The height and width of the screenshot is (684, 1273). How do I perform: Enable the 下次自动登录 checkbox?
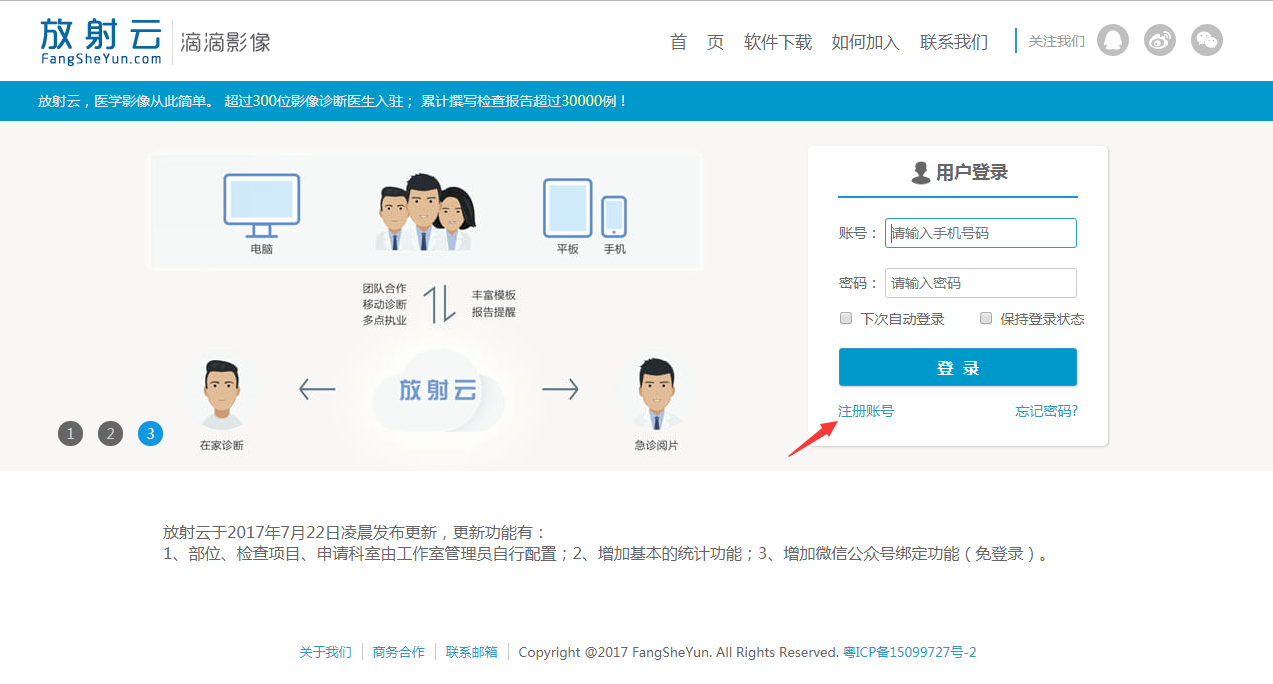[846, 319]
